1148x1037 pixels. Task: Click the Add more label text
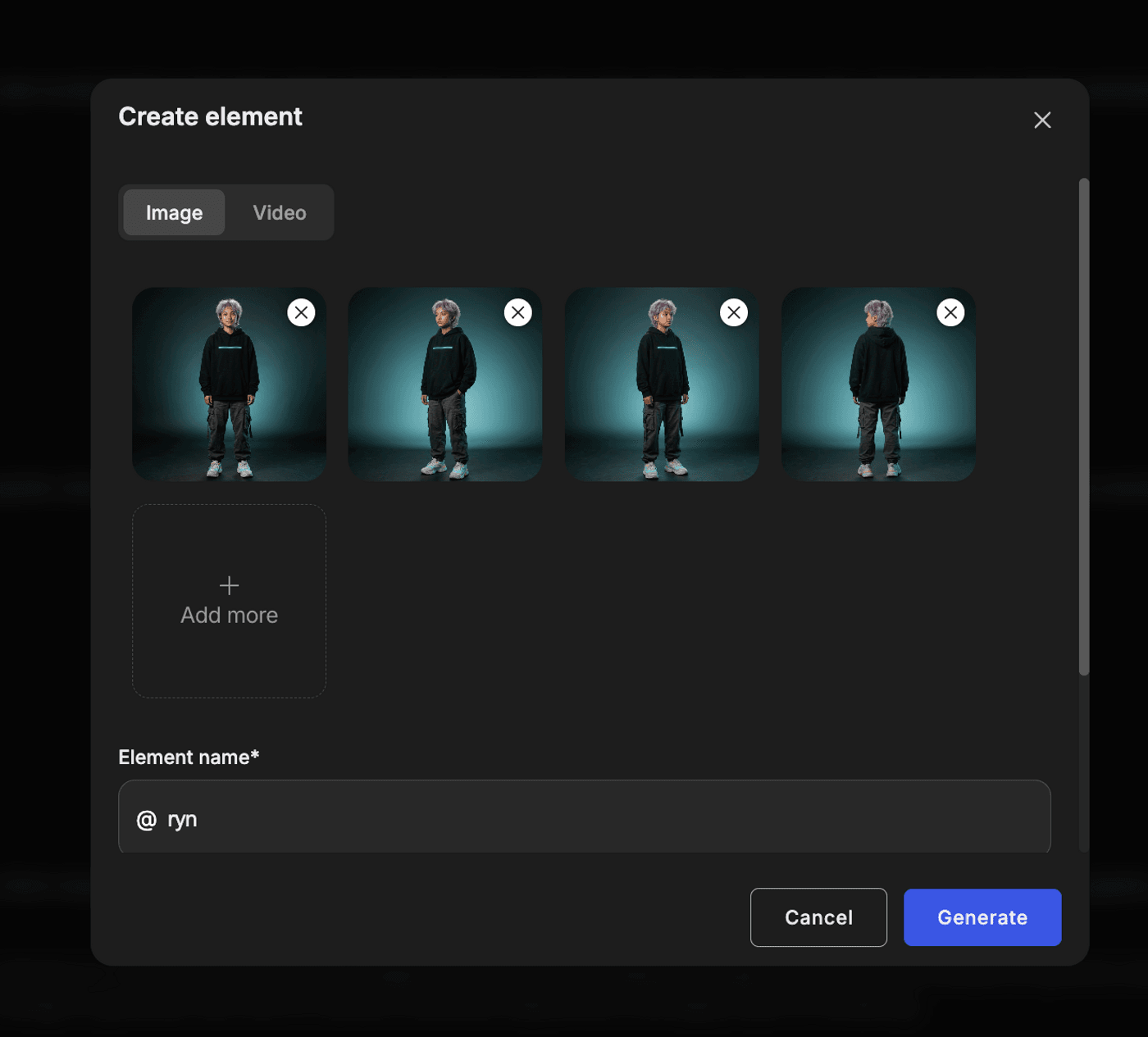coord(229,616)
